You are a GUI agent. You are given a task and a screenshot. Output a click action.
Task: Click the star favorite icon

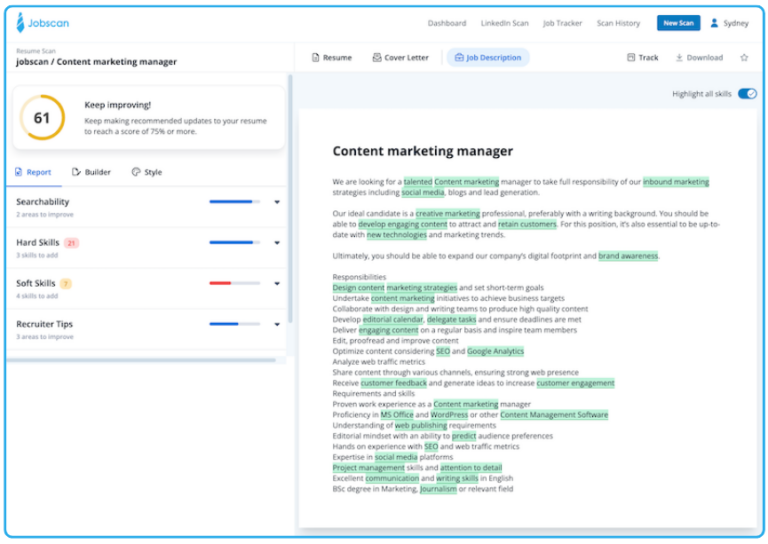(x=743, y=58)
